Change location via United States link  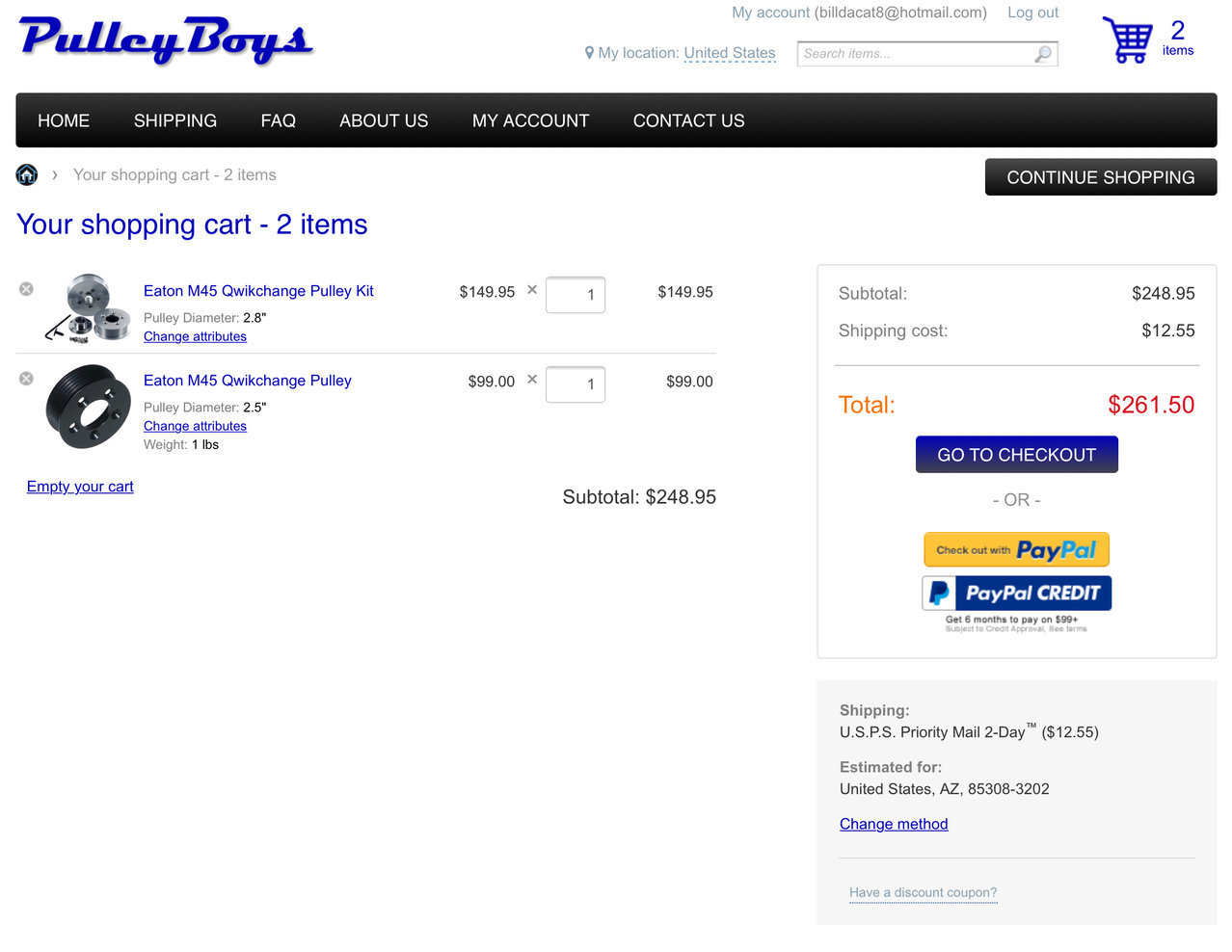(x=730, y=53)
